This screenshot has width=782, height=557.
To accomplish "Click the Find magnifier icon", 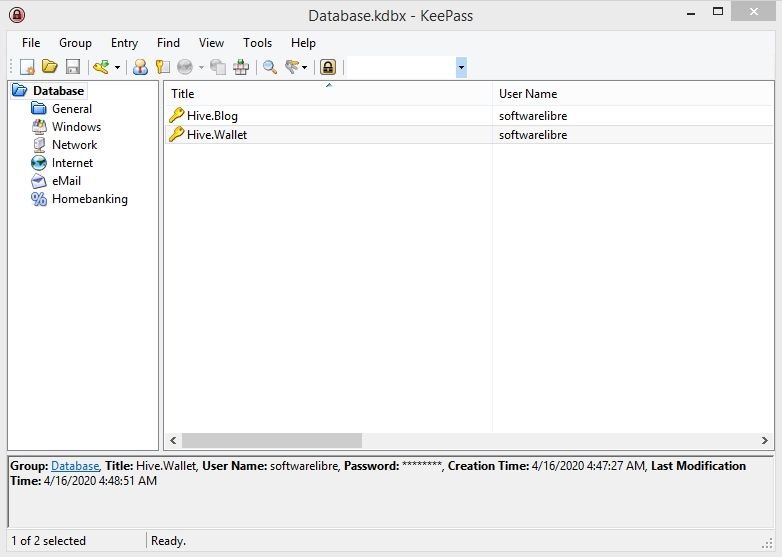I will click(x=270, y=67).
